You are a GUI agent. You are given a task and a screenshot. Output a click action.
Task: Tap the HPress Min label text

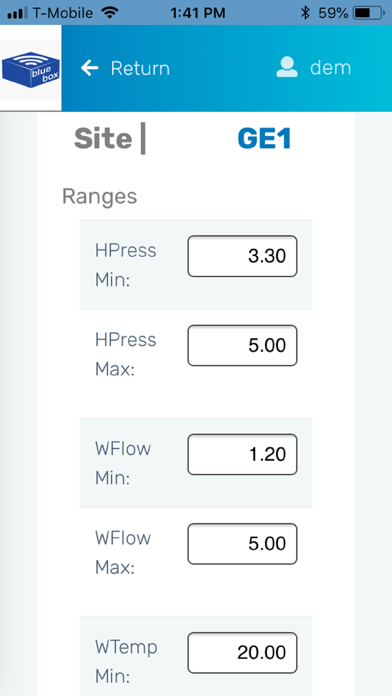click(x=126, y=265)
